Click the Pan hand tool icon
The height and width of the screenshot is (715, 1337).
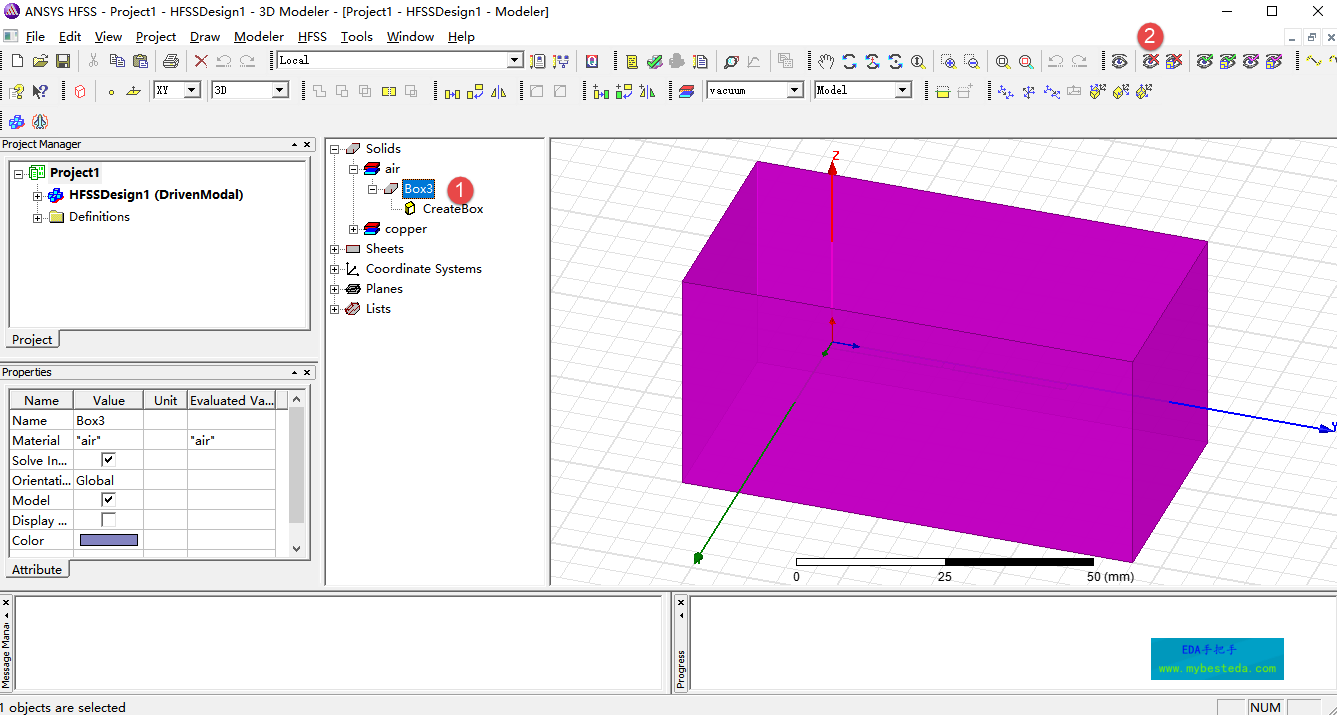click(825, 61)
